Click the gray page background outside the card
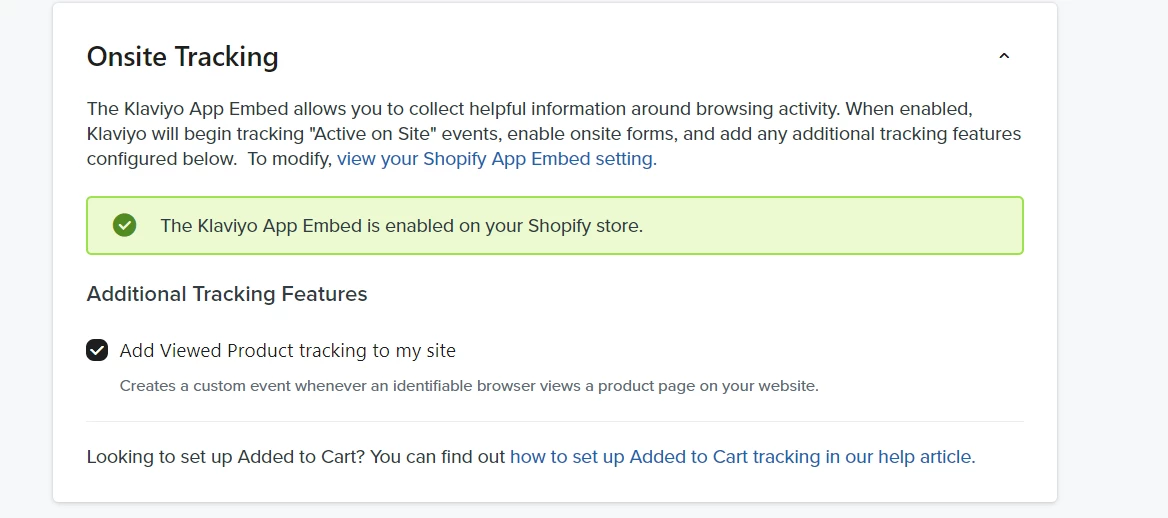 pyautogui.click(x=1110, y=300)
